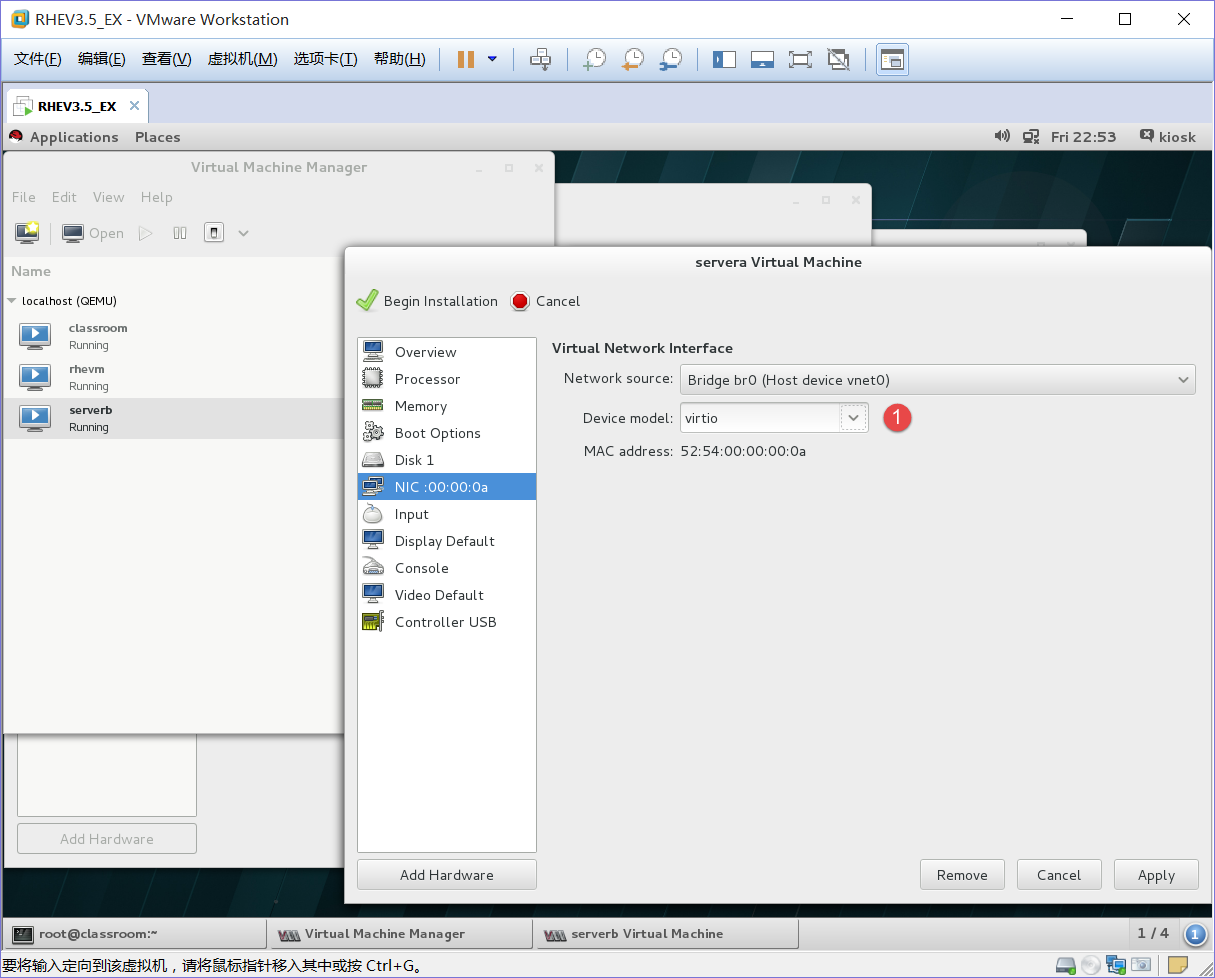Open the 选项卡(T) menu
The height and width of the screenshot is (978, 1215).
[325, 59]
